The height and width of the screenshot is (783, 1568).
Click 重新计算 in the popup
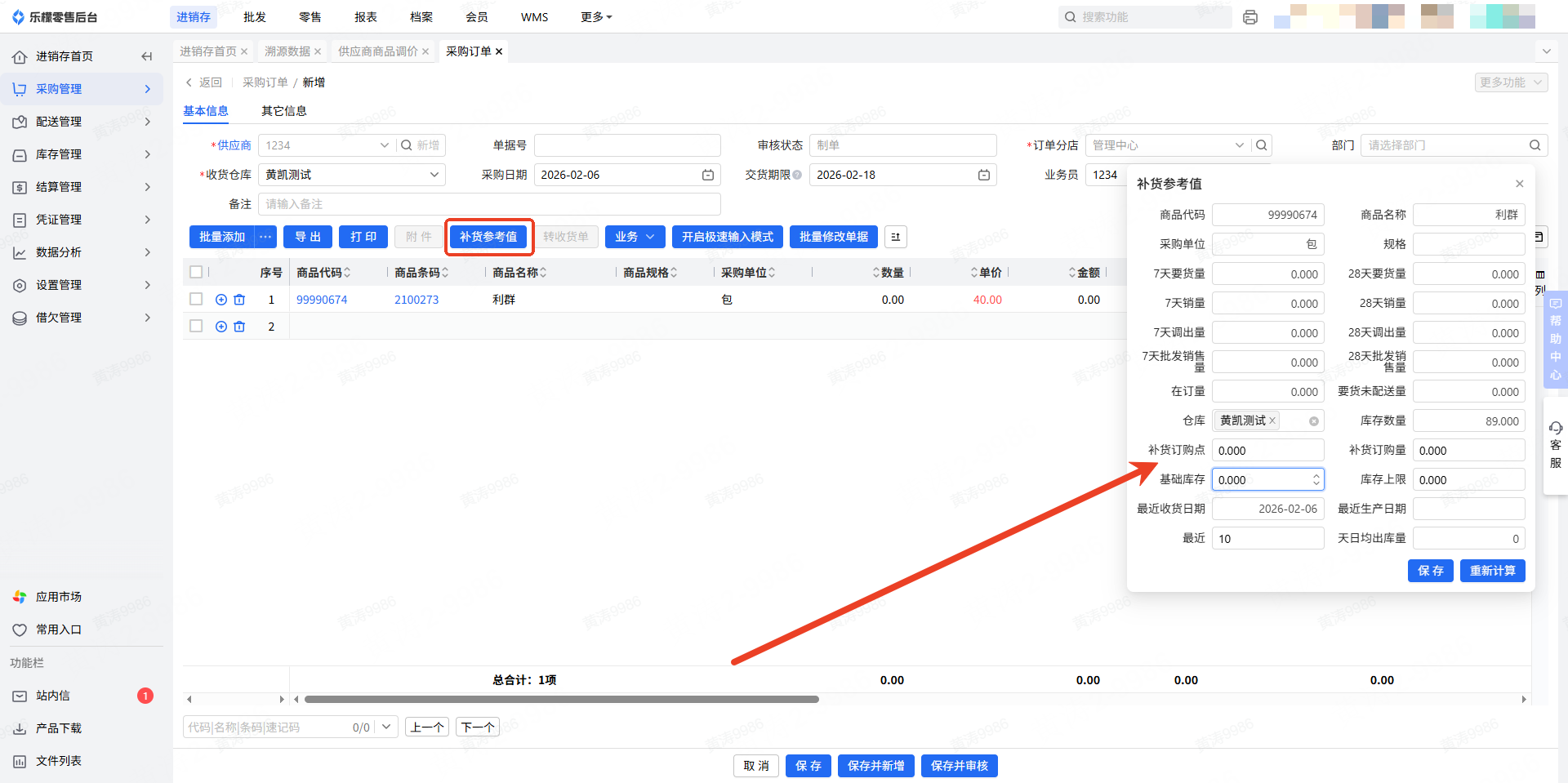1493,571
